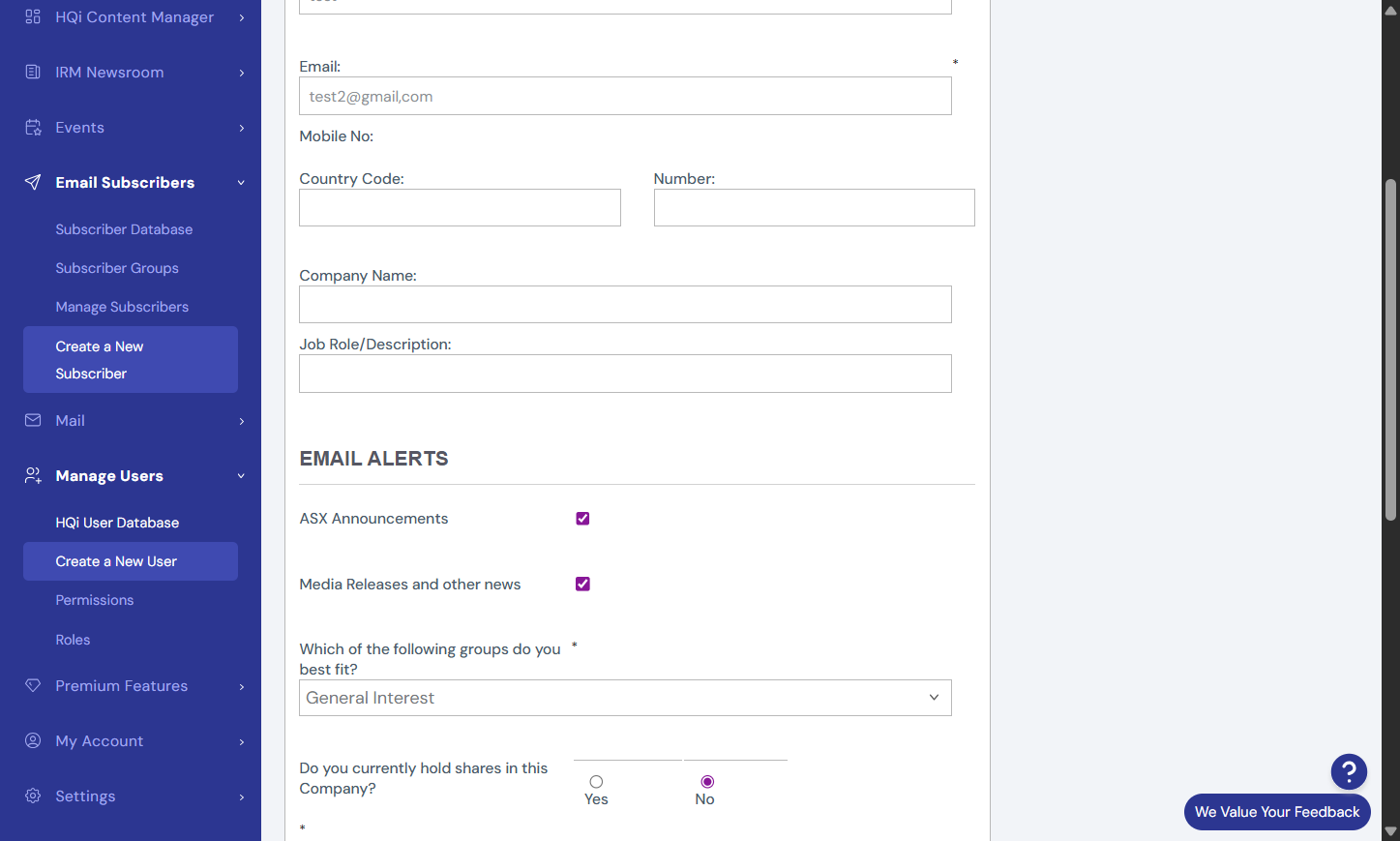The width and height of the screenshot is (1400, 841).
Task: Click the mobile Number input field
Action: [815, 207]
